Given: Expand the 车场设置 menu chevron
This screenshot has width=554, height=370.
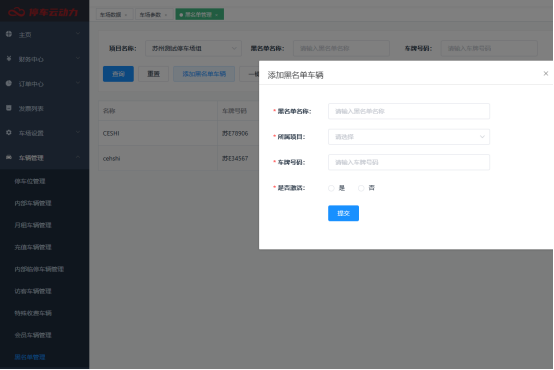Looking at the screenshot, I should click(x=78, y=132).
